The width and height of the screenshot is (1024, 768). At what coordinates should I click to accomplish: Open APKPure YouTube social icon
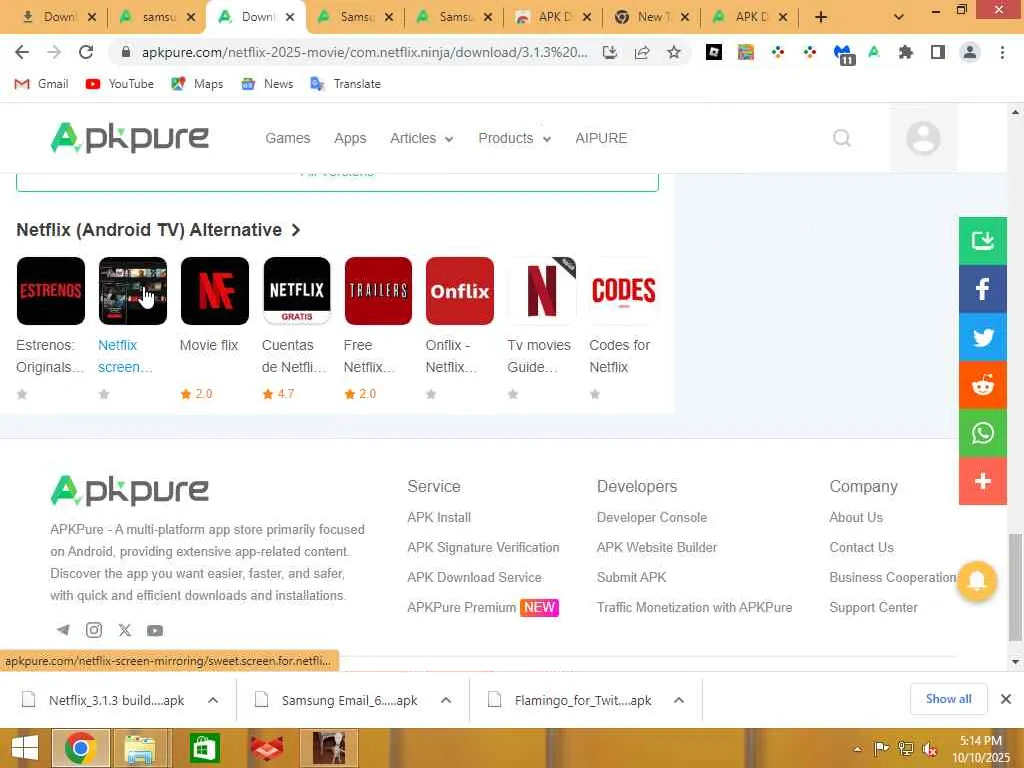tap(155, 630)
